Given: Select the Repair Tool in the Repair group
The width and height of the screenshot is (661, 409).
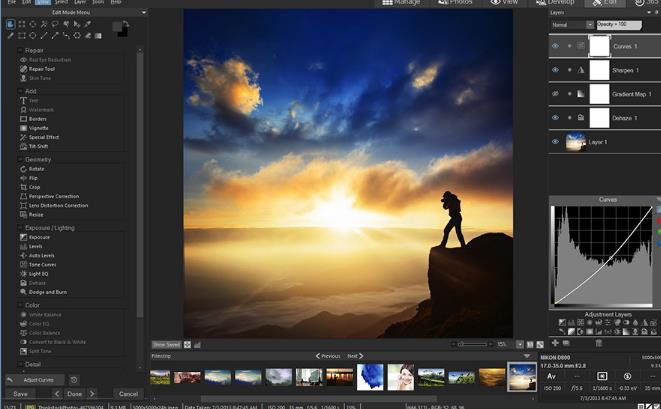Looking at the screenshot, I should (x=40, y=69).
